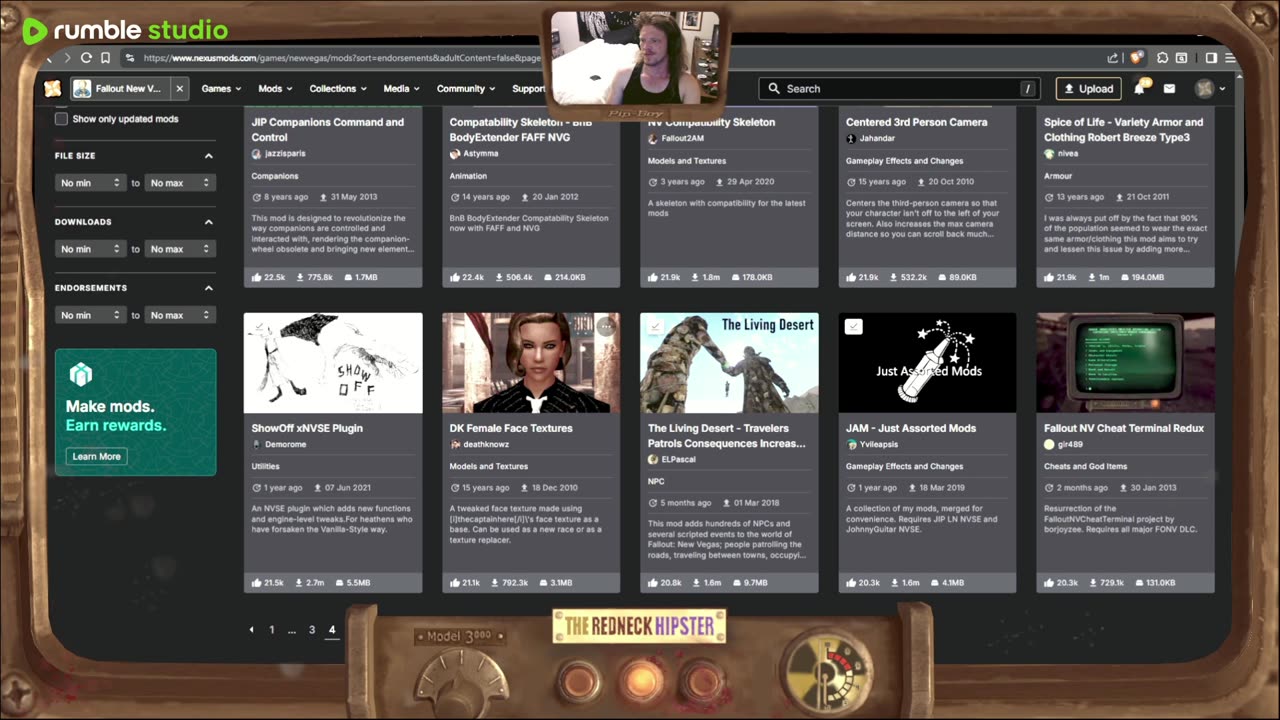Viewport: 1280px width, 720px height.
Task: Click the ellipsis between pages 1 and 3
Action: (x=292, y=631)
